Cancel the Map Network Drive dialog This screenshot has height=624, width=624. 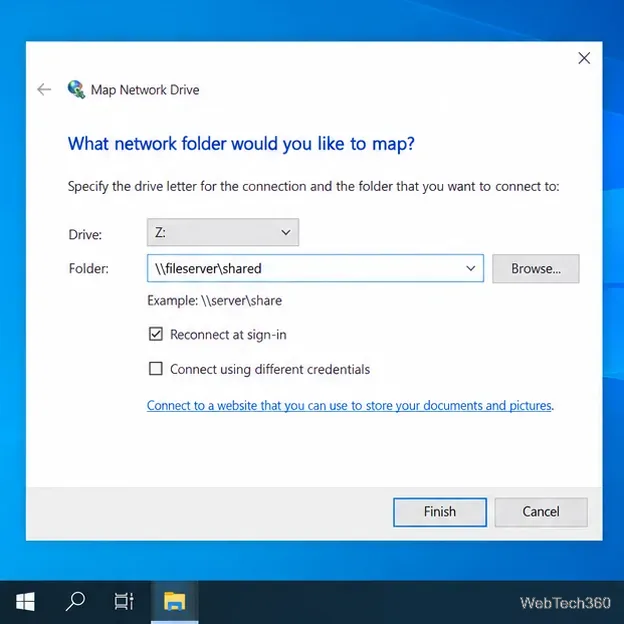pos(541,512)
